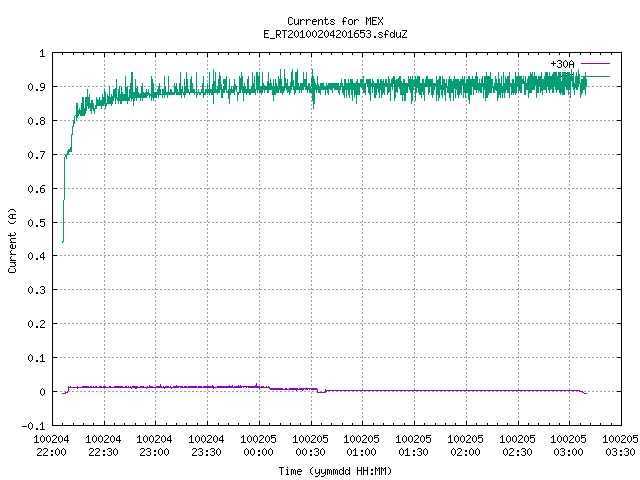Click the '+30A' legend label
Screen dimensions: 640x480
click(x=562, y=64)
